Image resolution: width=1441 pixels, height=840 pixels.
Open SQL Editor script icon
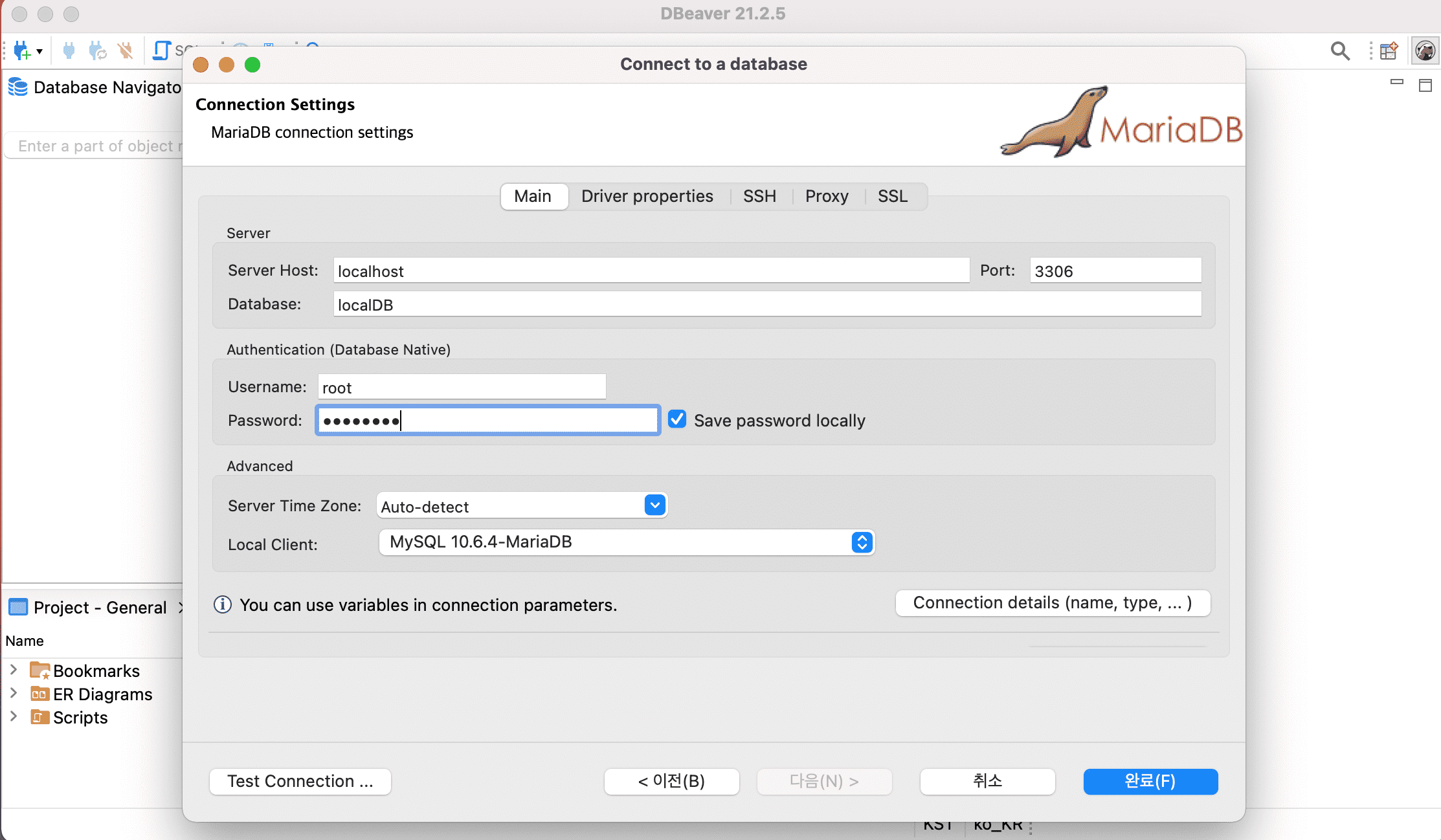pos(161,50)
